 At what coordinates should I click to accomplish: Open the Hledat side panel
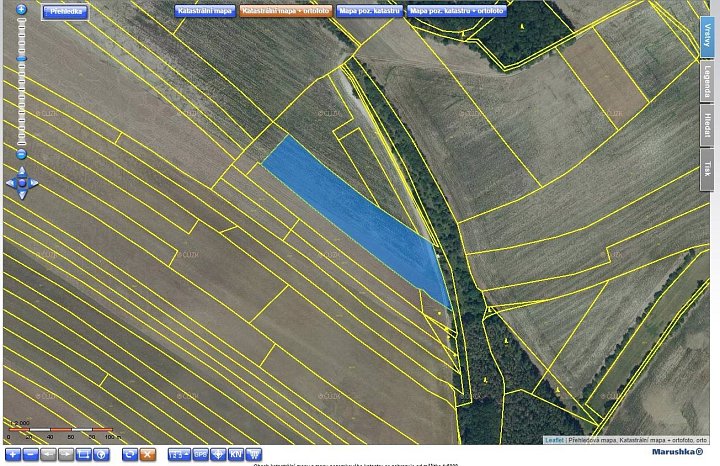coord(707,125)
